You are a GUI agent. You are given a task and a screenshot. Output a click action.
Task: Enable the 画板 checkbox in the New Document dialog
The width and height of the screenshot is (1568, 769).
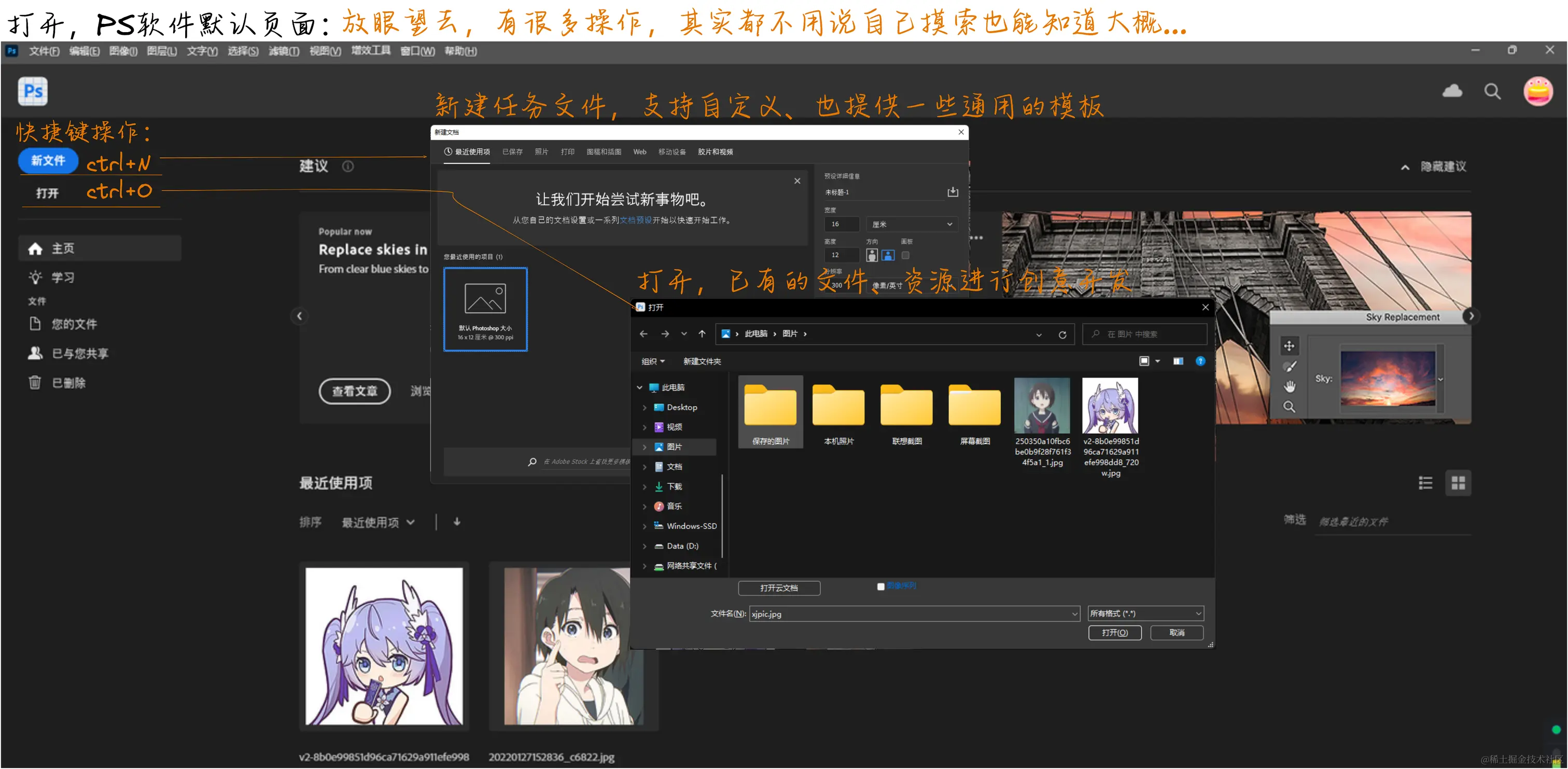click(905, 255)
